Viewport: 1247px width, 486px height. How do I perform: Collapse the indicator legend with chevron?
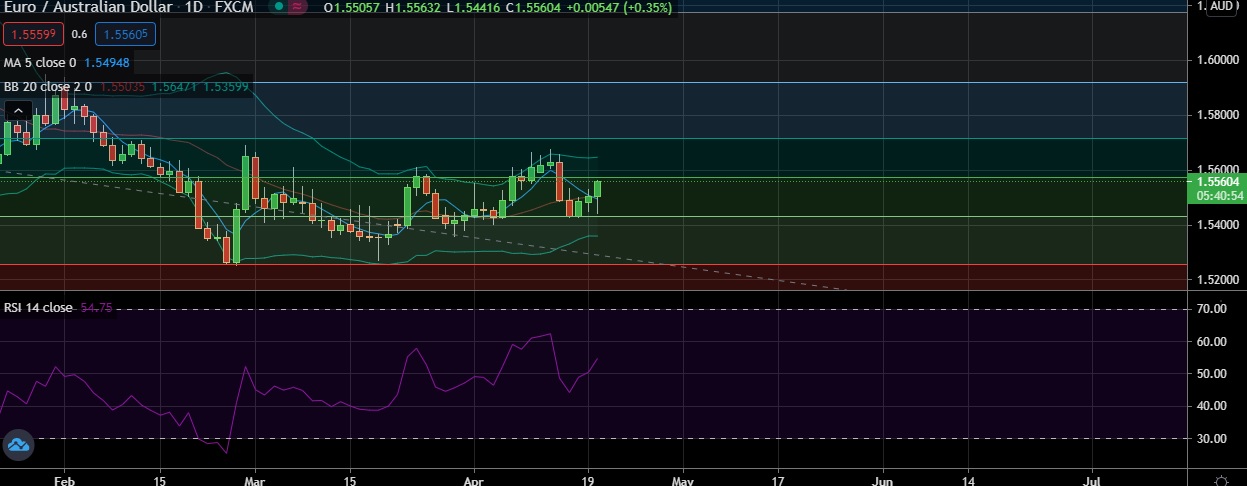(19, 110)
